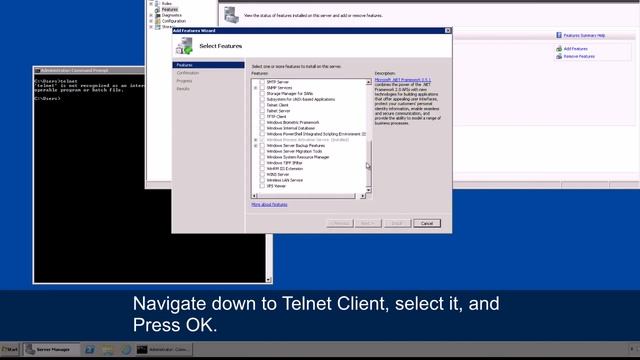
Task: Click the Remove Features icon
Action: (x=559, y=56)
